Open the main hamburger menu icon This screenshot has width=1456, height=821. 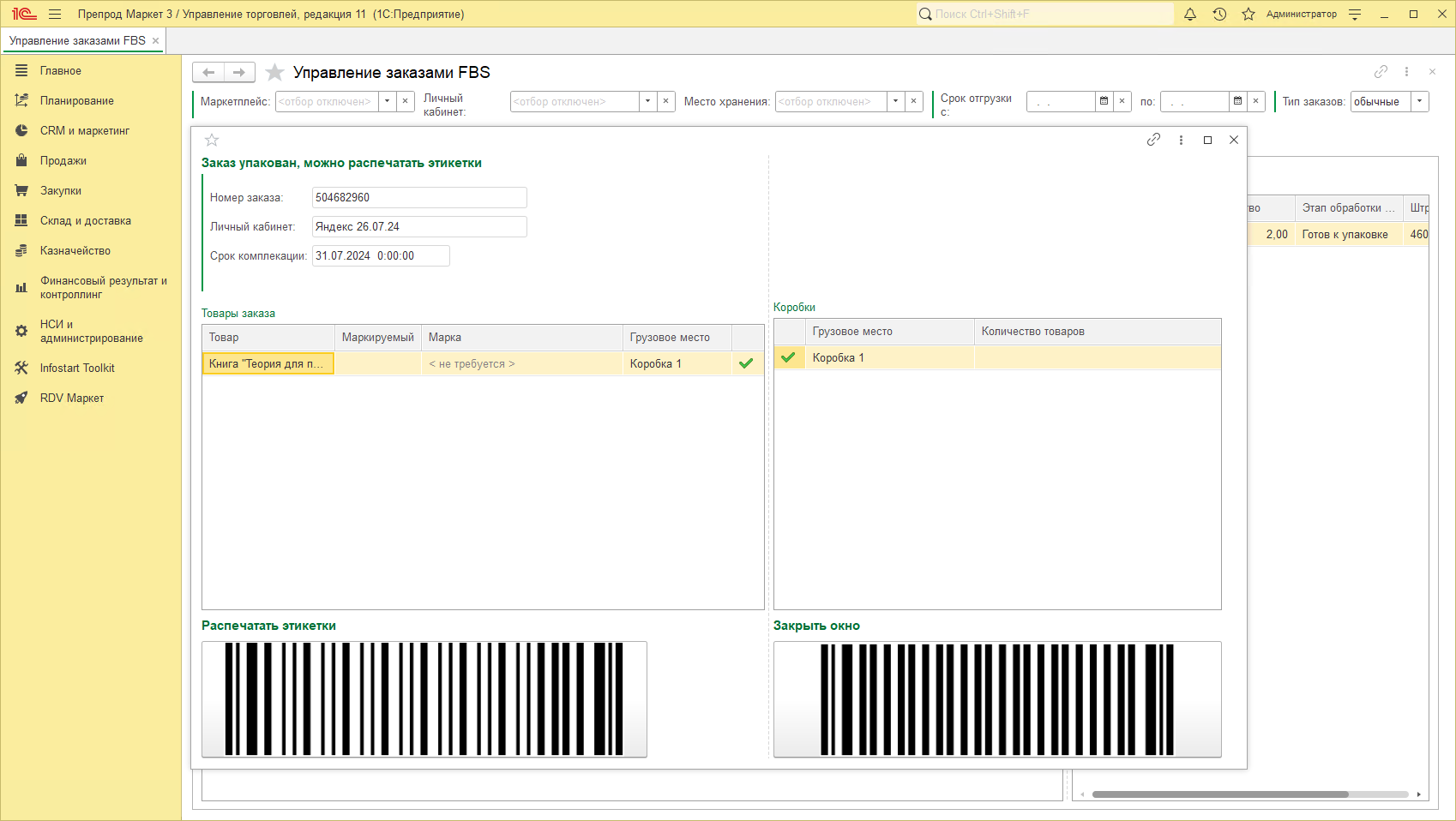[55, 15]
